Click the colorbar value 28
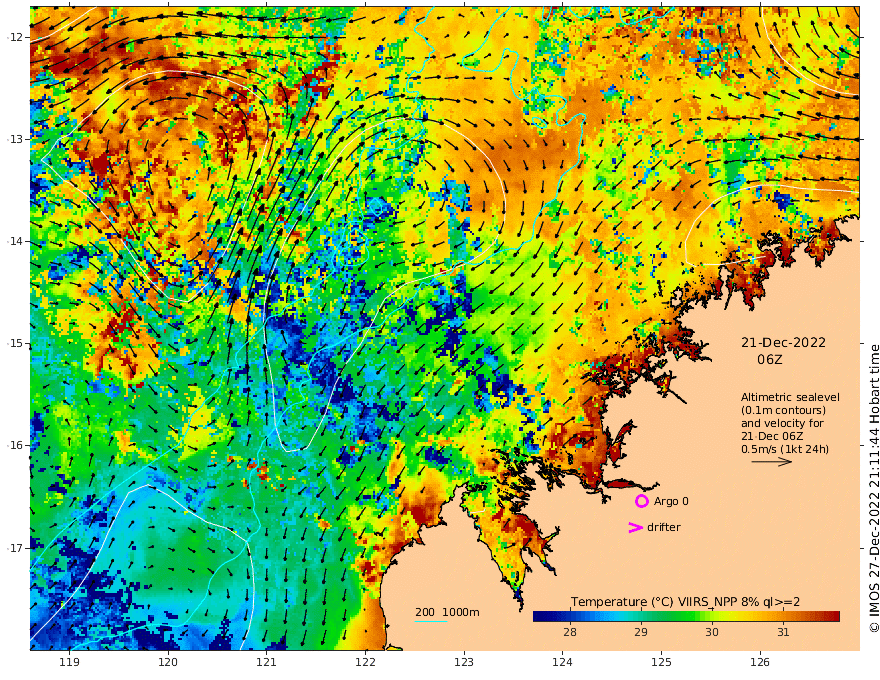This screenshot has height=680, width=880. click(570, 632)
